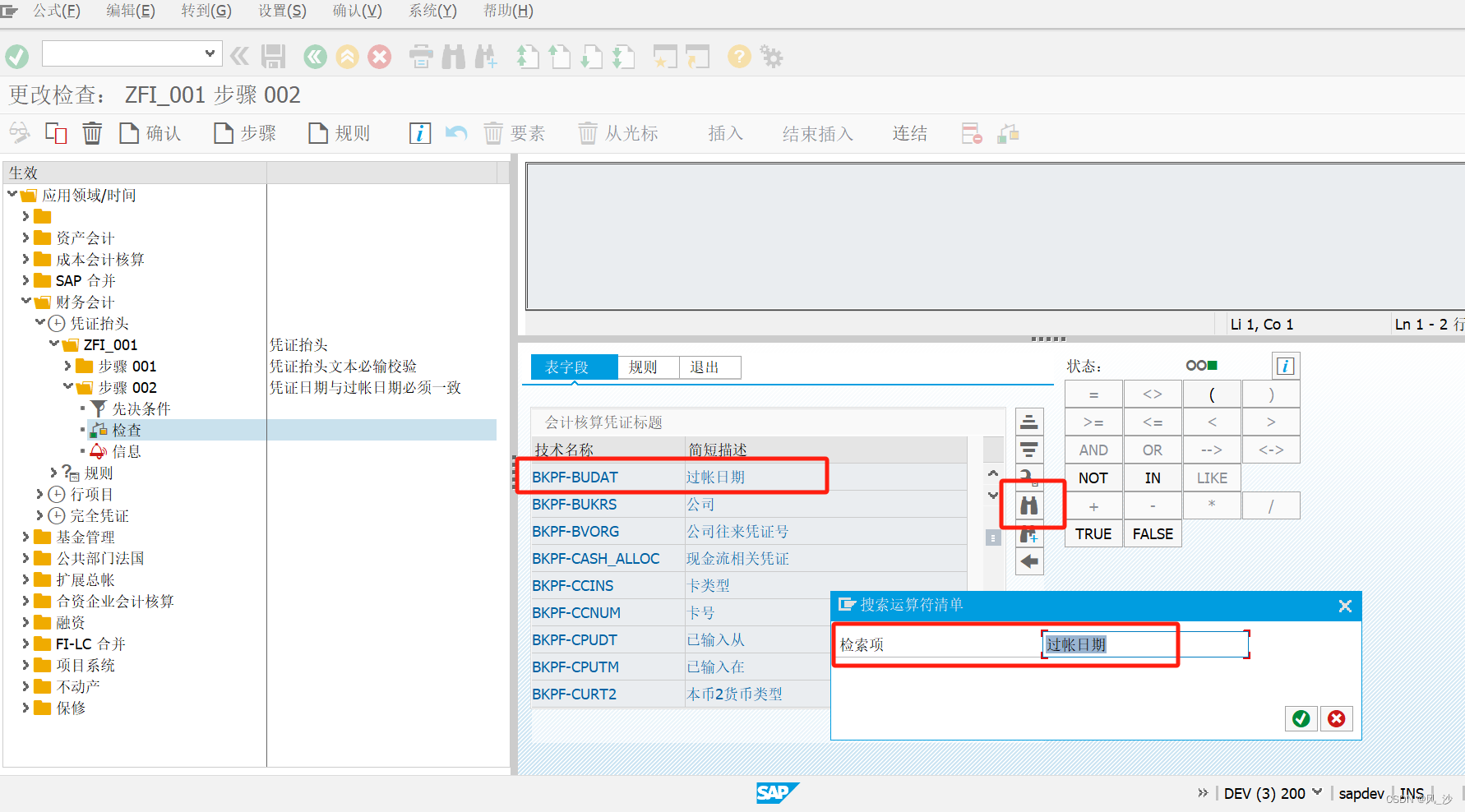The height and width of the screenshot is (812, 1465).
Task: Click the FALSE button
Action: click(x=1153, y=534)
